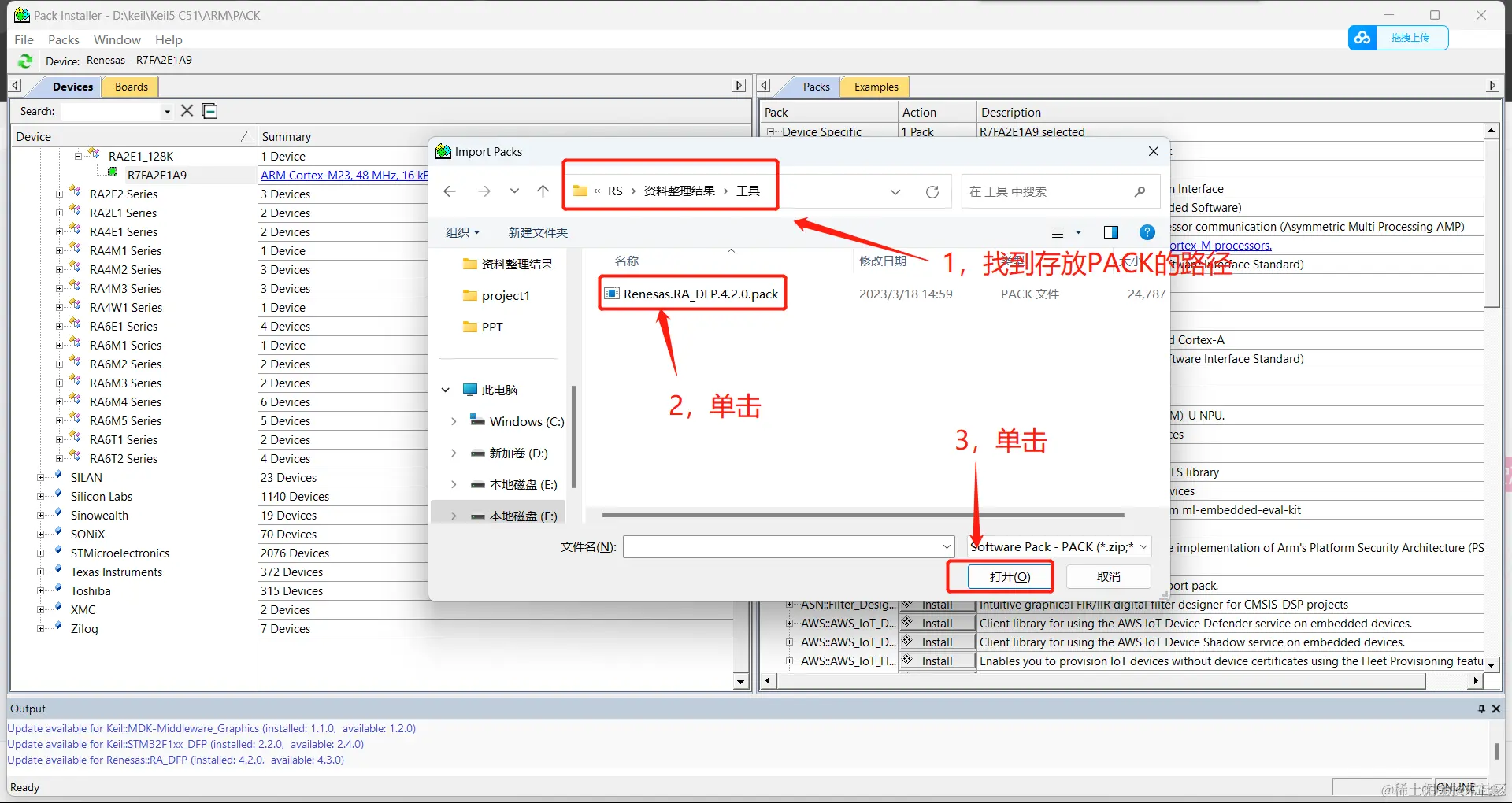
Task: Go forward in Import Packs dialog
Action: click(x=484, y=191)
